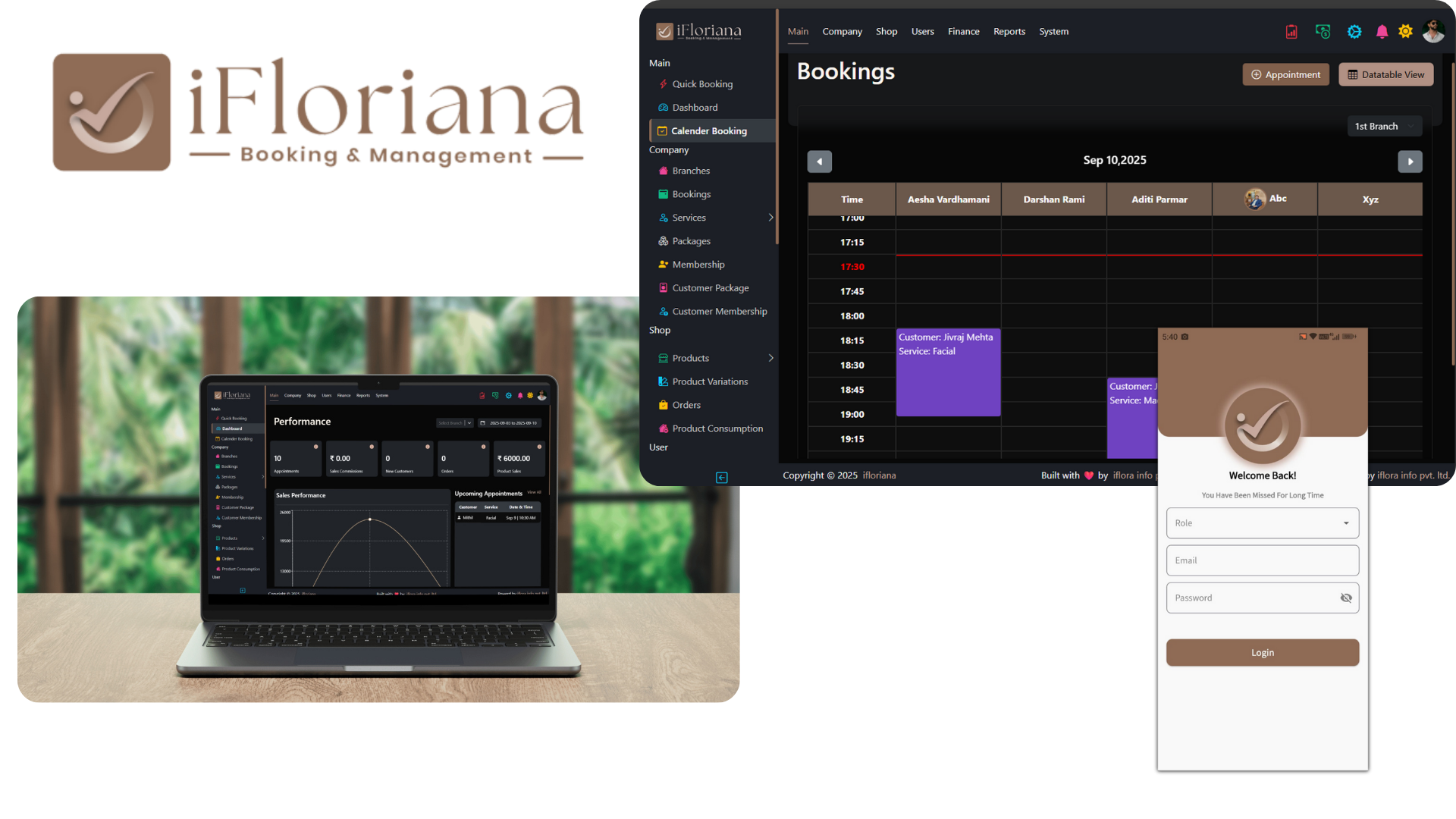
Task: Select the Finance menu item
Action: pos(963,32)
